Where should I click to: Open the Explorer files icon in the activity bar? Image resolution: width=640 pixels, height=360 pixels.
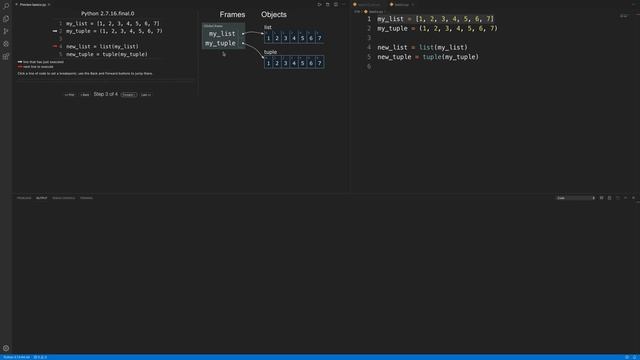[x=6, y=19]
